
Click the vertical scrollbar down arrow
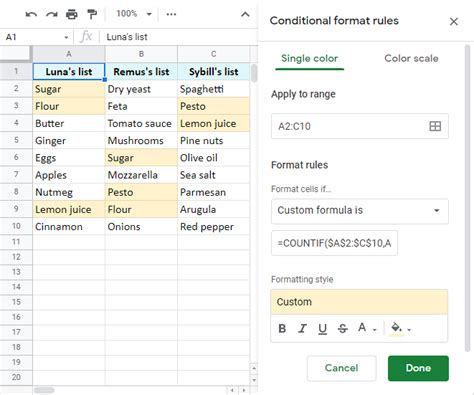click(254, 380)
